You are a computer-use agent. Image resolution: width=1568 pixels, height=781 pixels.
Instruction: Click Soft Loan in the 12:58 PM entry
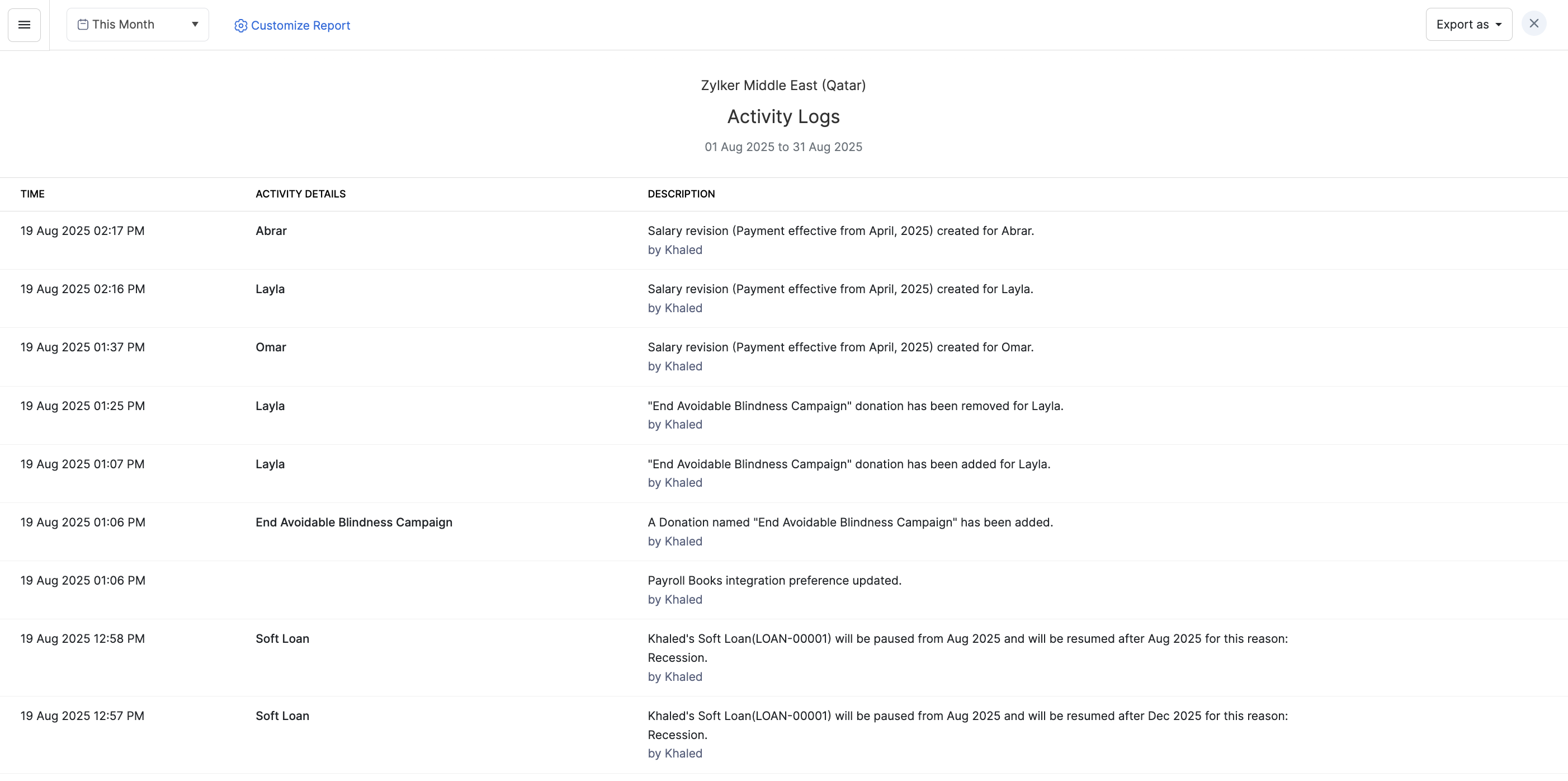tap(282, 638)
